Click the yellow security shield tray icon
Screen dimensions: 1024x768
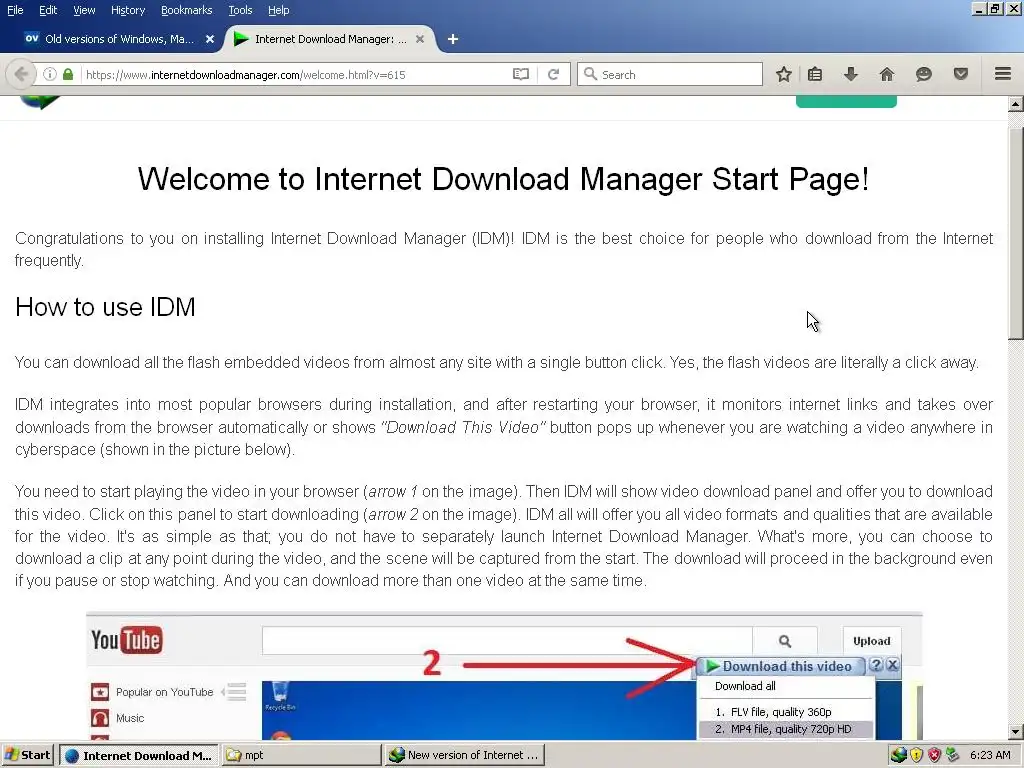pos(917,755)
